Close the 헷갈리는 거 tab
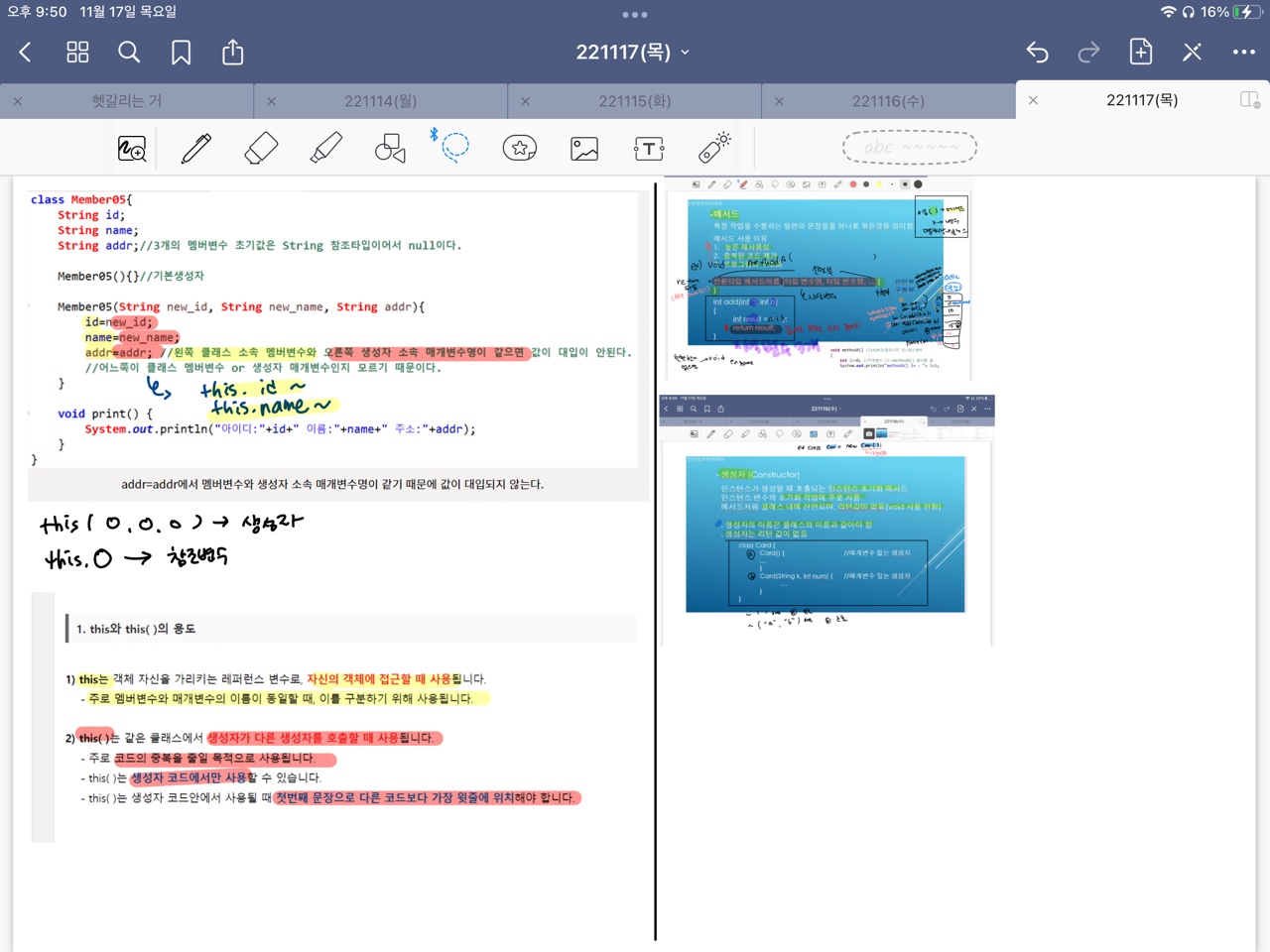The image size is (1270, 952). tap(18, 101)
